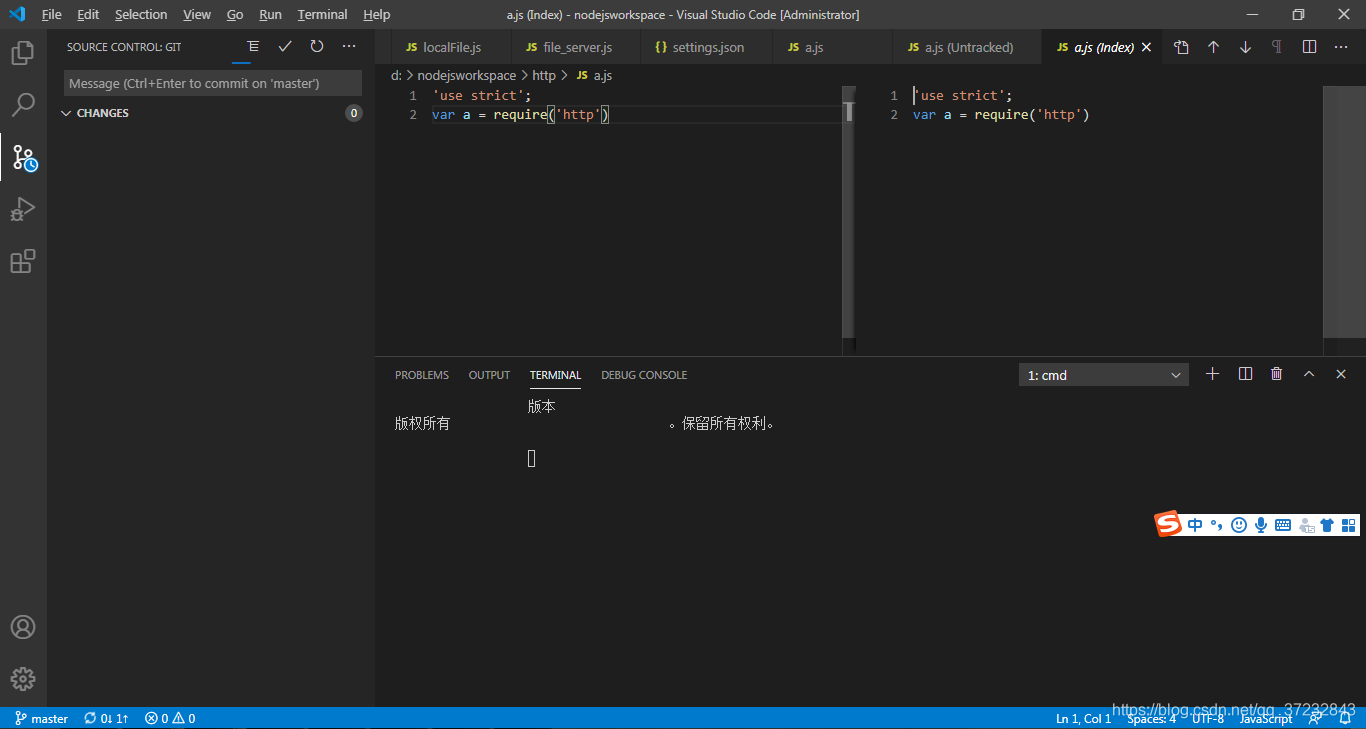Open the Help menu

point(377,14)
